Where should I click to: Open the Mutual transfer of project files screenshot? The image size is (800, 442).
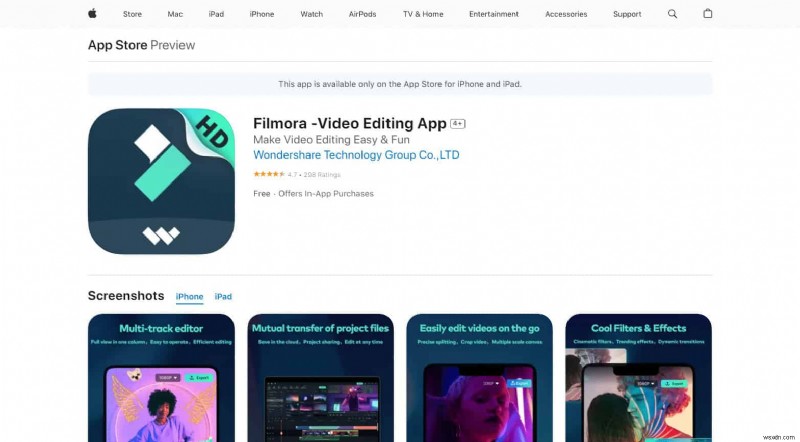tap(320, 378)
